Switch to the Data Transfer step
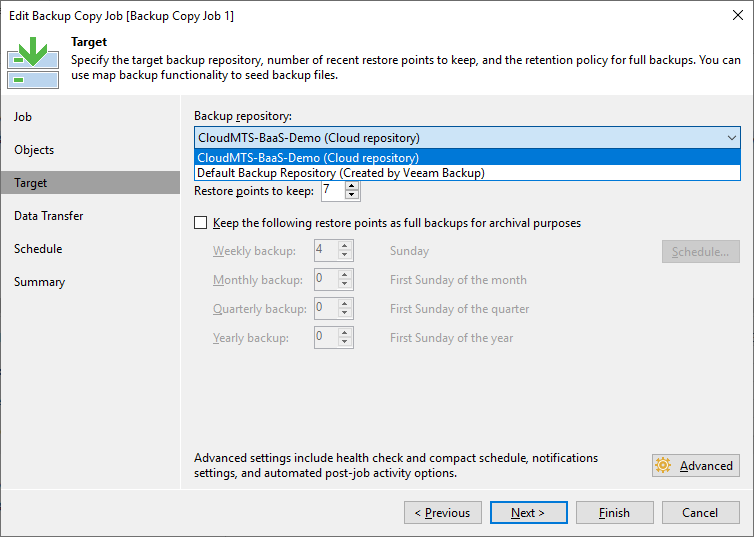754x537 pixels. pyautogui.click(x=49, y=216)
